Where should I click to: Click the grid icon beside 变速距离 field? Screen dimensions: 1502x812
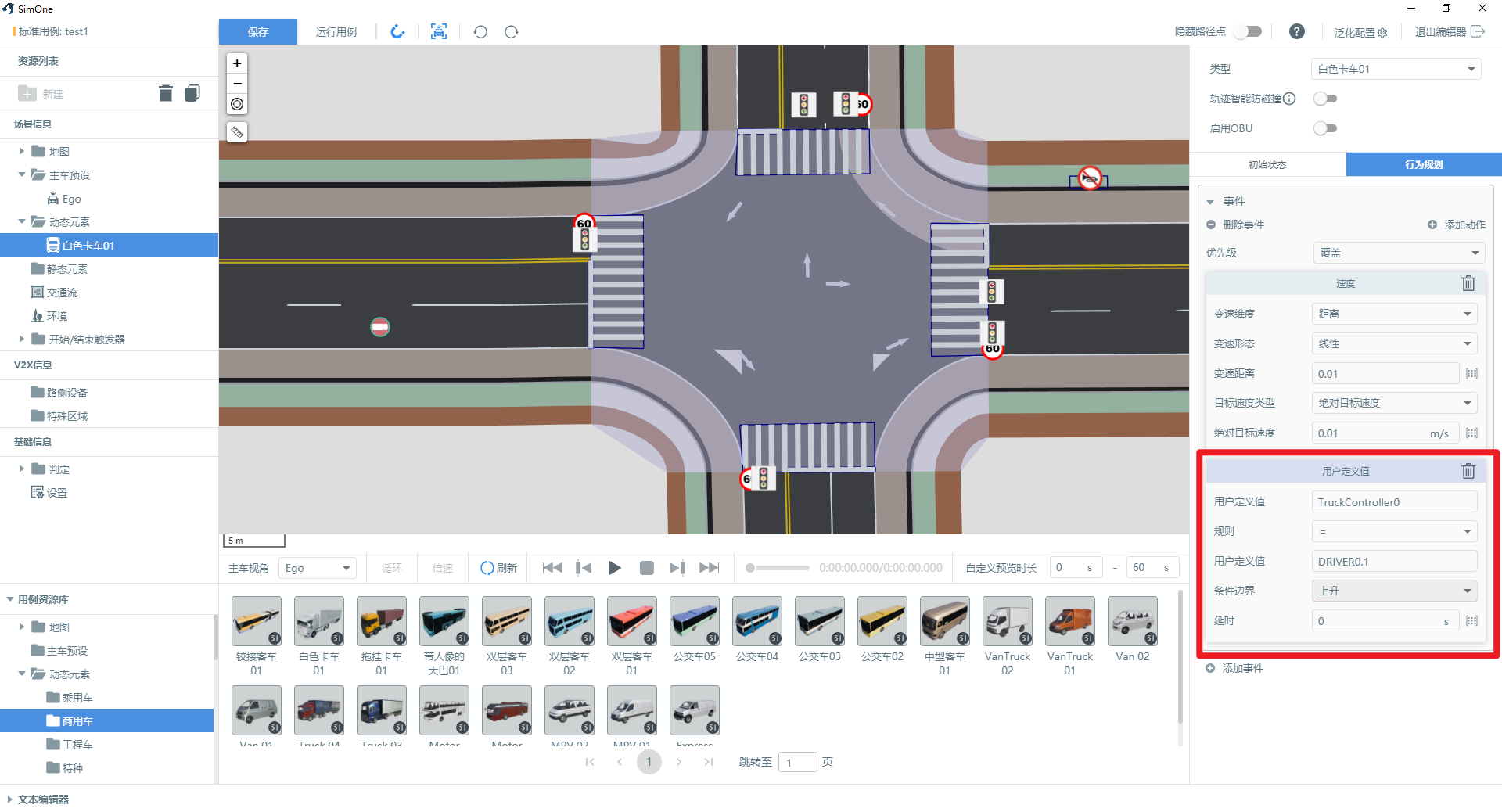tap(1471, 374)
